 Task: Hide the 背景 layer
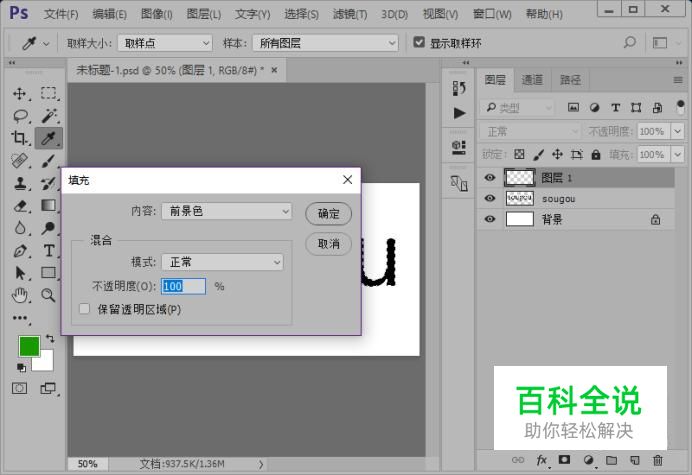click(x=489, y=219)
